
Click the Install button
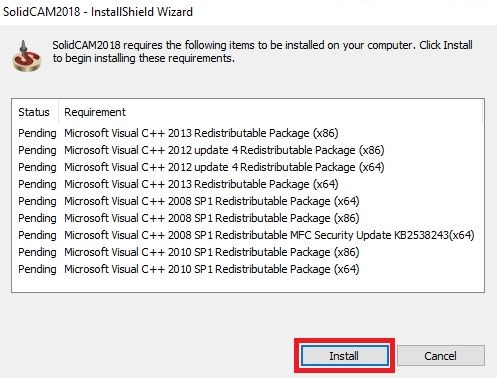pyautogui.click(x=344, y=356)
